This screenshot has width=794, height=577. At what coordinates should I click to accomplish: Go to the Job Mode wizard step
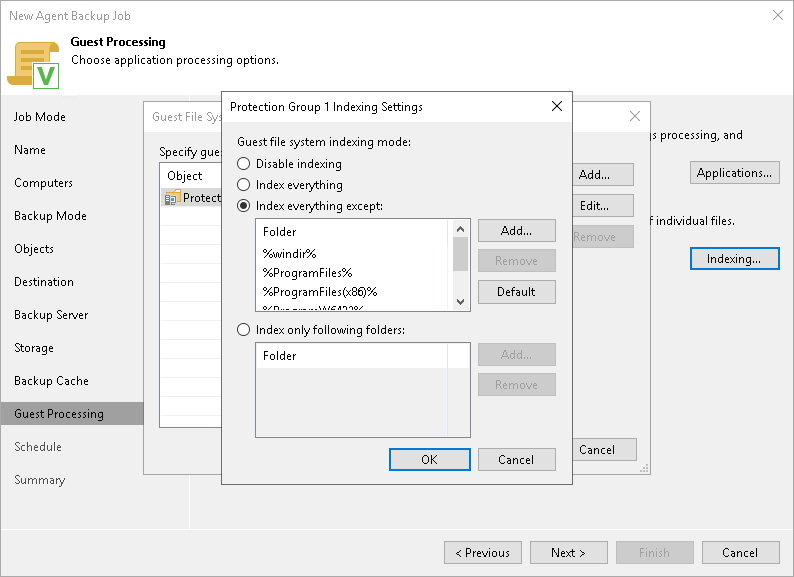click(x=40, y=117)
